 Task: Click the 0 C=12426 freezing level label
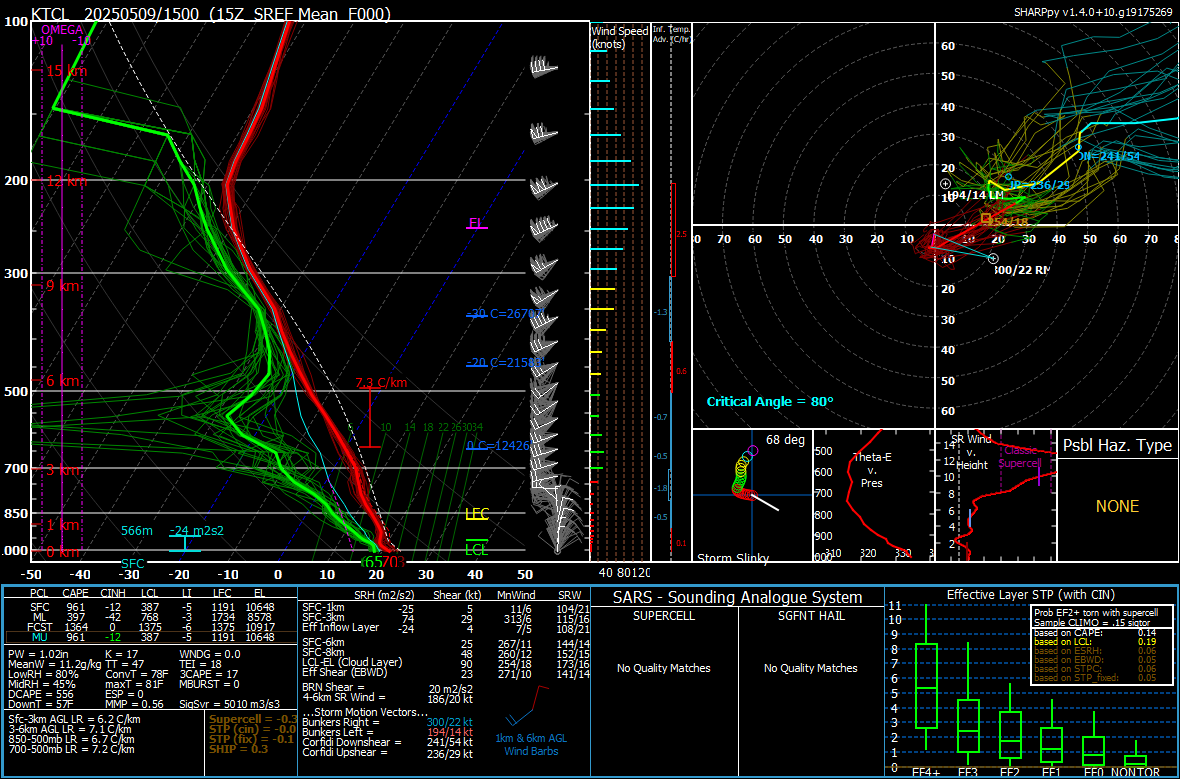click(x=498, y=446)
